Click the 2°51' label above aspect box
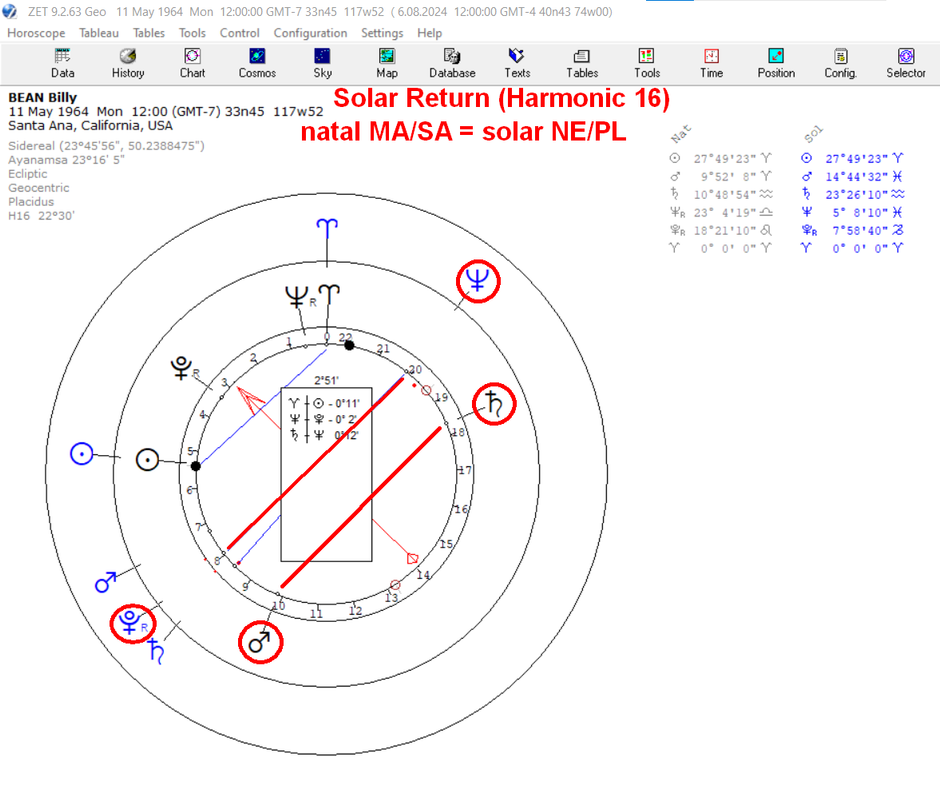The image size is (940, 800). pyautogui.click(x=326, y=380)
